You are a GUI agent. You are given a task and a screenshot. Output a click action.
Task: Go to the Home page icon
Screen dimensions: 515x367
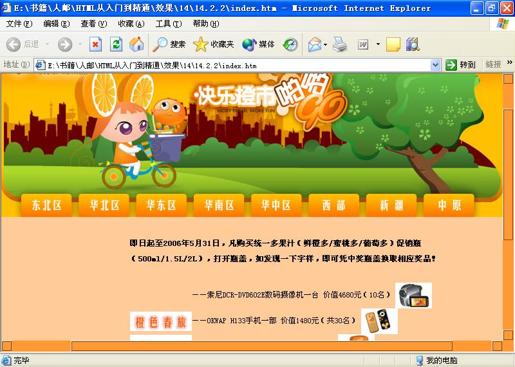[137, 44]
